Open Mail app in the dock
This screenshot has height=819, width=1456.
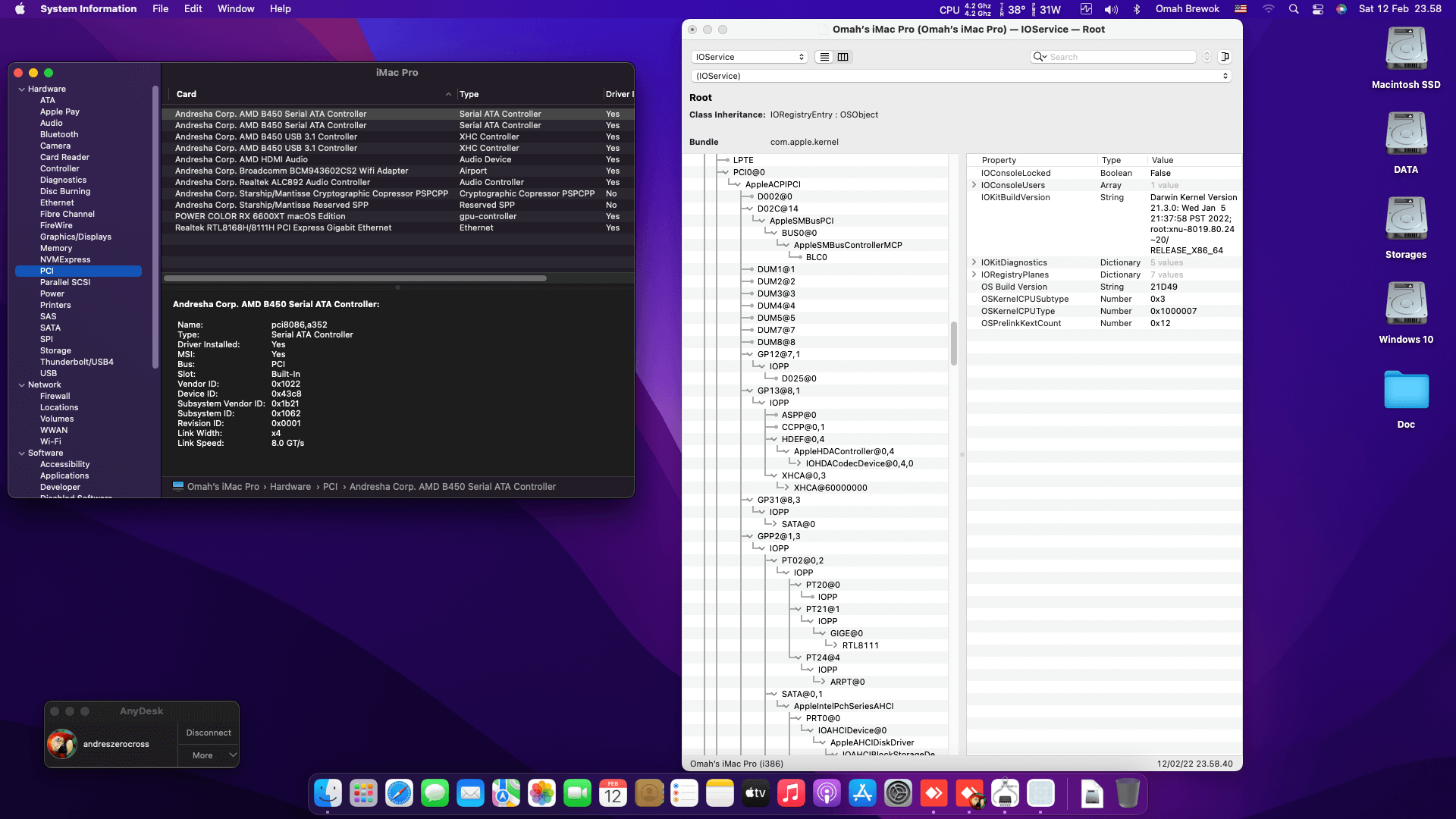[470, 794]
